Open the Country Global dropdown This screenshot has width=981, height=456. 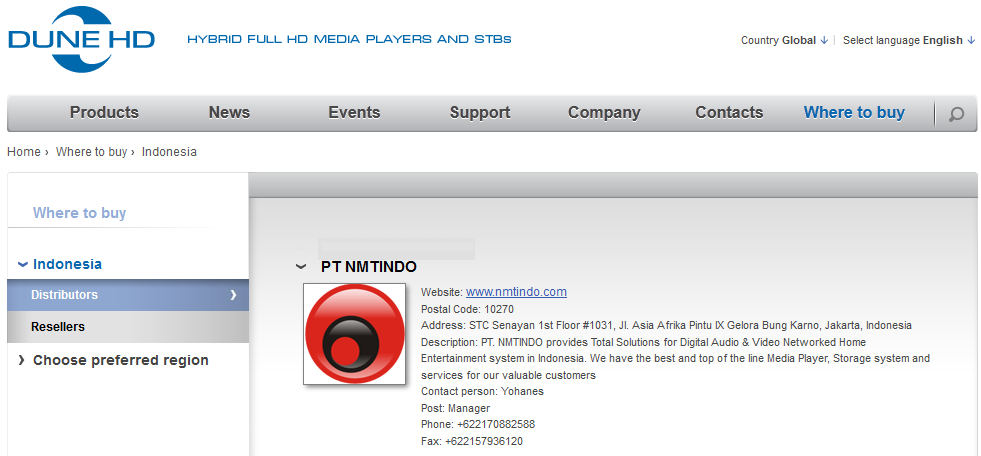(785, 40)
